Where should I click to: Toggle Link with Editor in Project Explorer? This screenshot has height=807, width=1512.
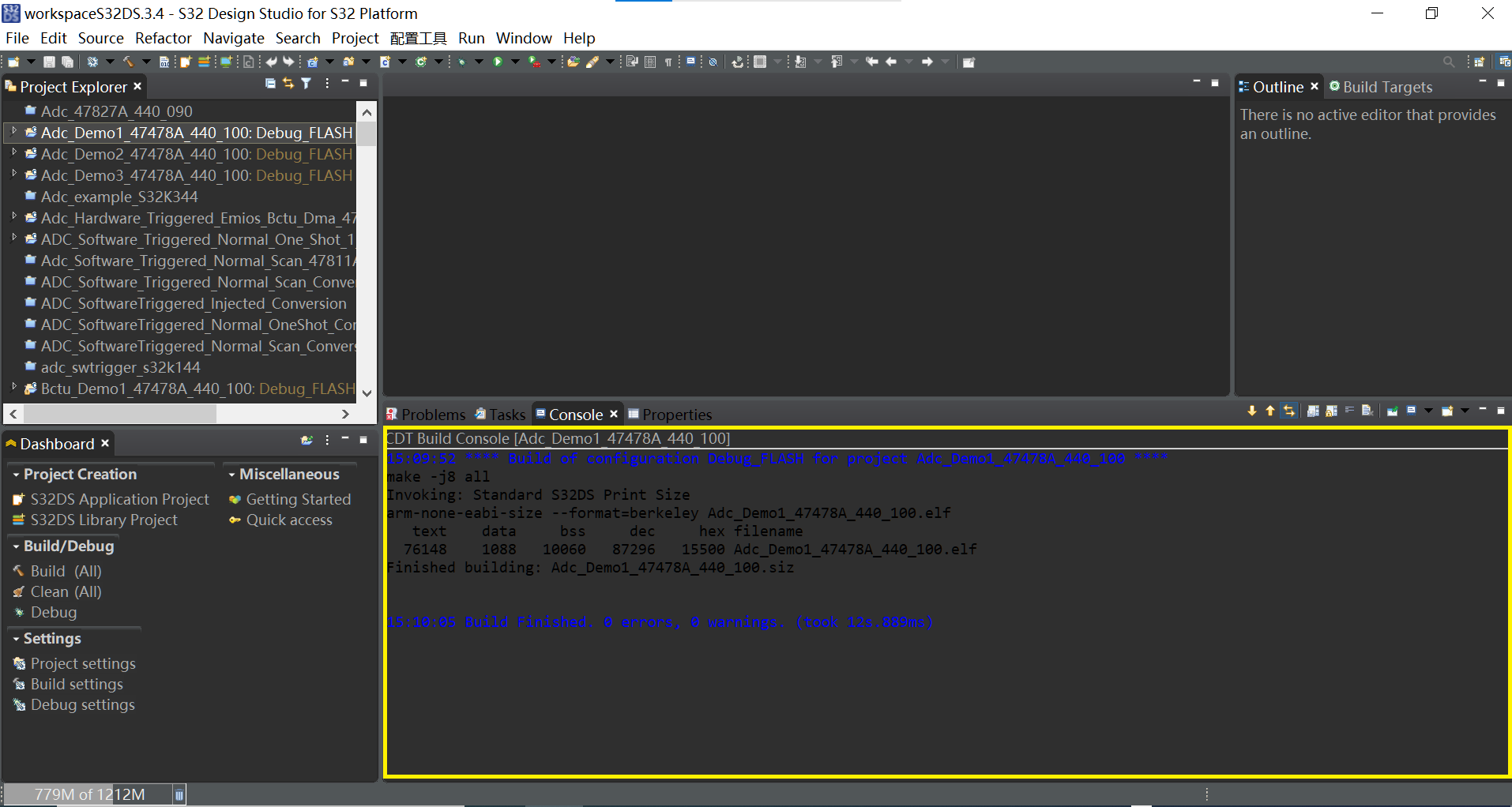288,83
